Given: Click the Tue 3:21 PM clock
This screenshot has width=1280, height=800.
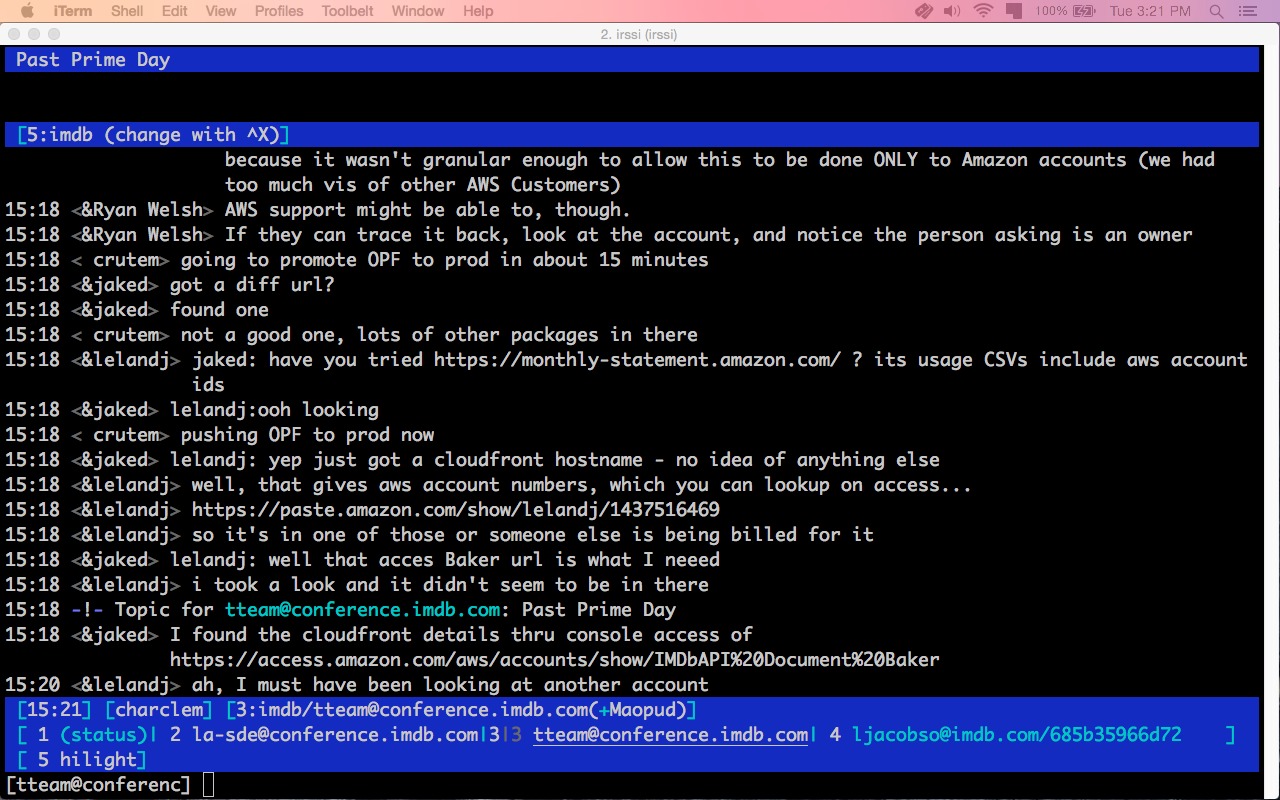Looking at the screenshot, I should pos(1150,11).
